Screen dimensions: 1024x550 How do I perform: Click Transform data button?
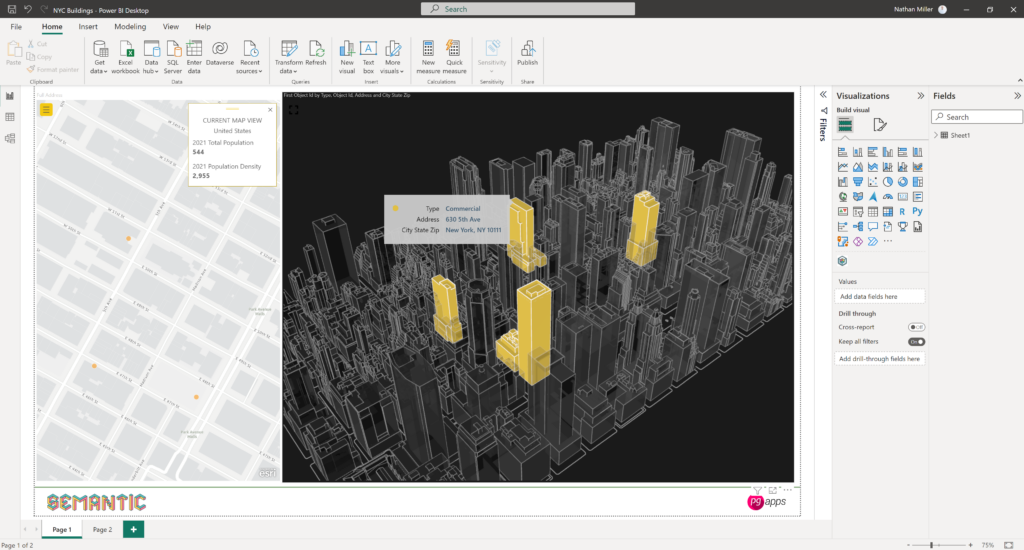click(x=288, y=57)
